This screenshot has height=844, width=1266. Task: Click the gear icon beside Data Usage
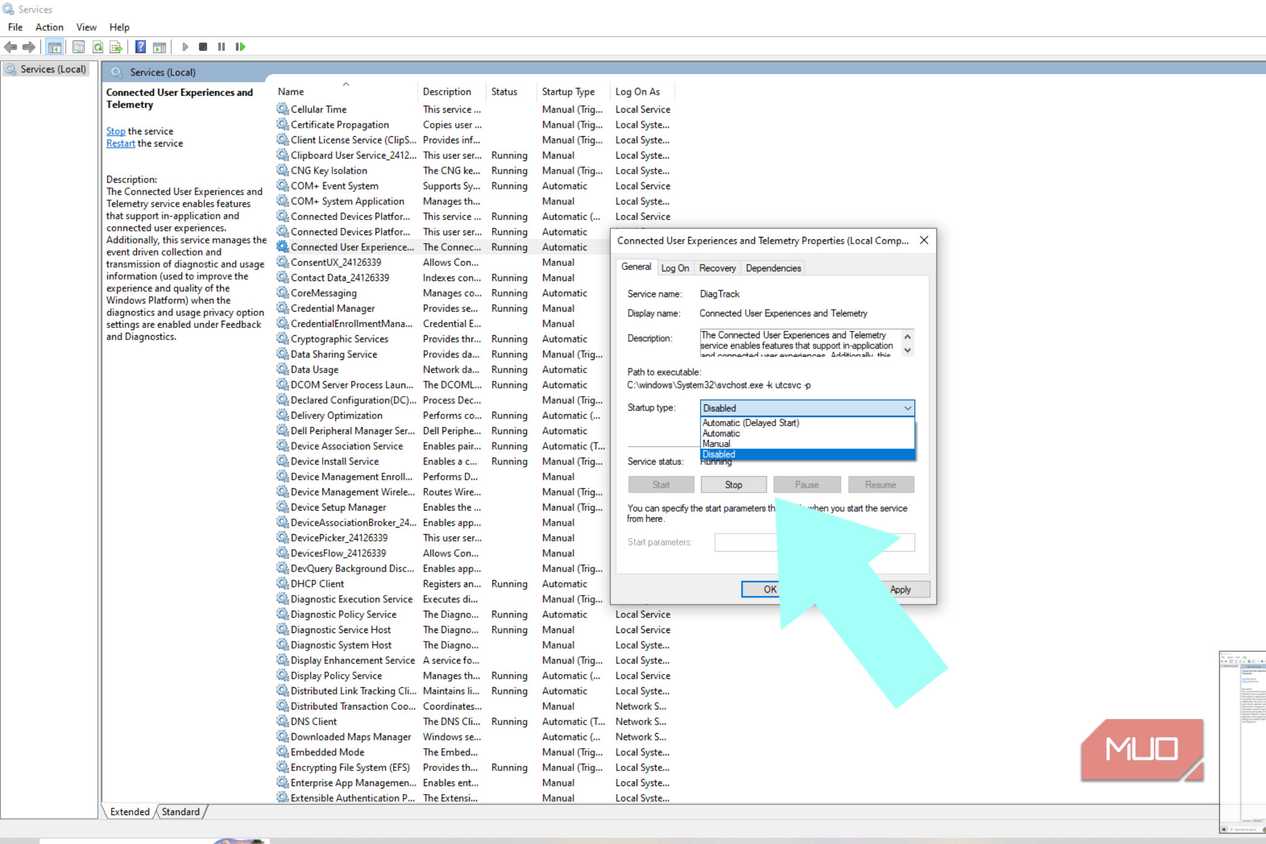(283, 370)
